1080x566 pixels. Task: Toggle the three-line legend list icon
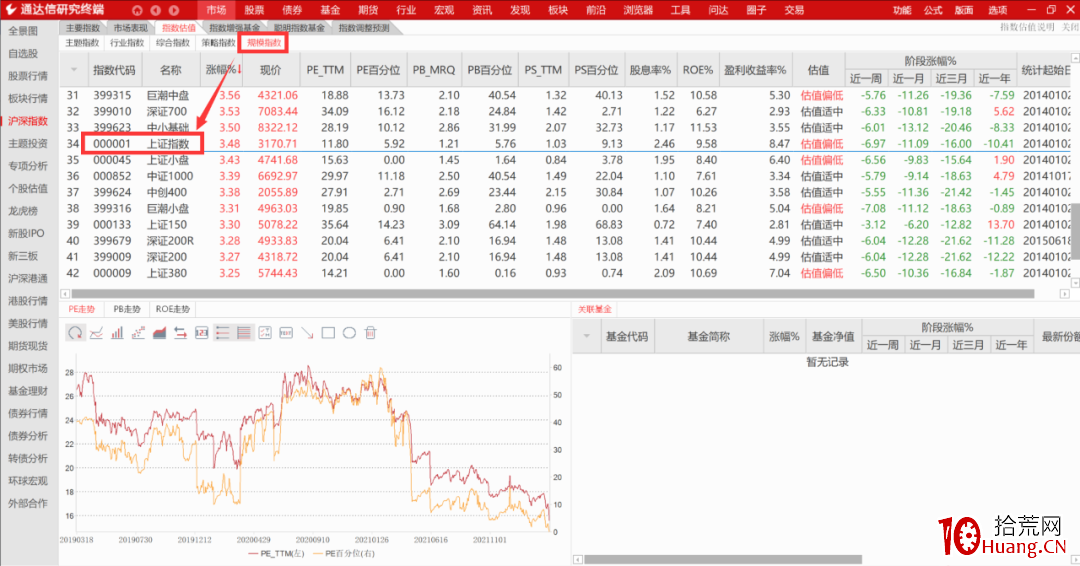point(222,333)
